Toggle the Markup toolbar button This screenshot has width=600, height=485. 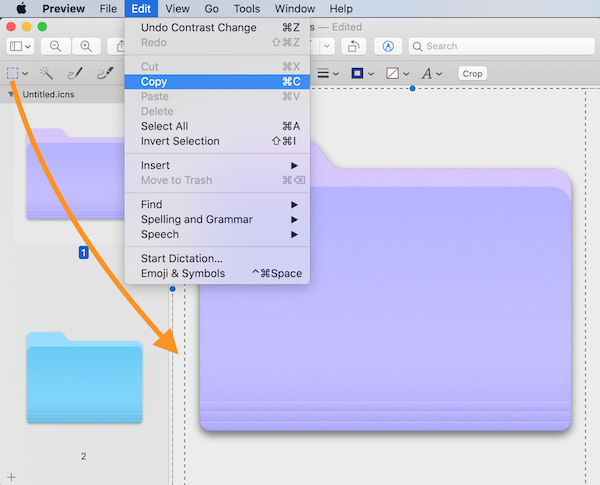pos(388,46)
